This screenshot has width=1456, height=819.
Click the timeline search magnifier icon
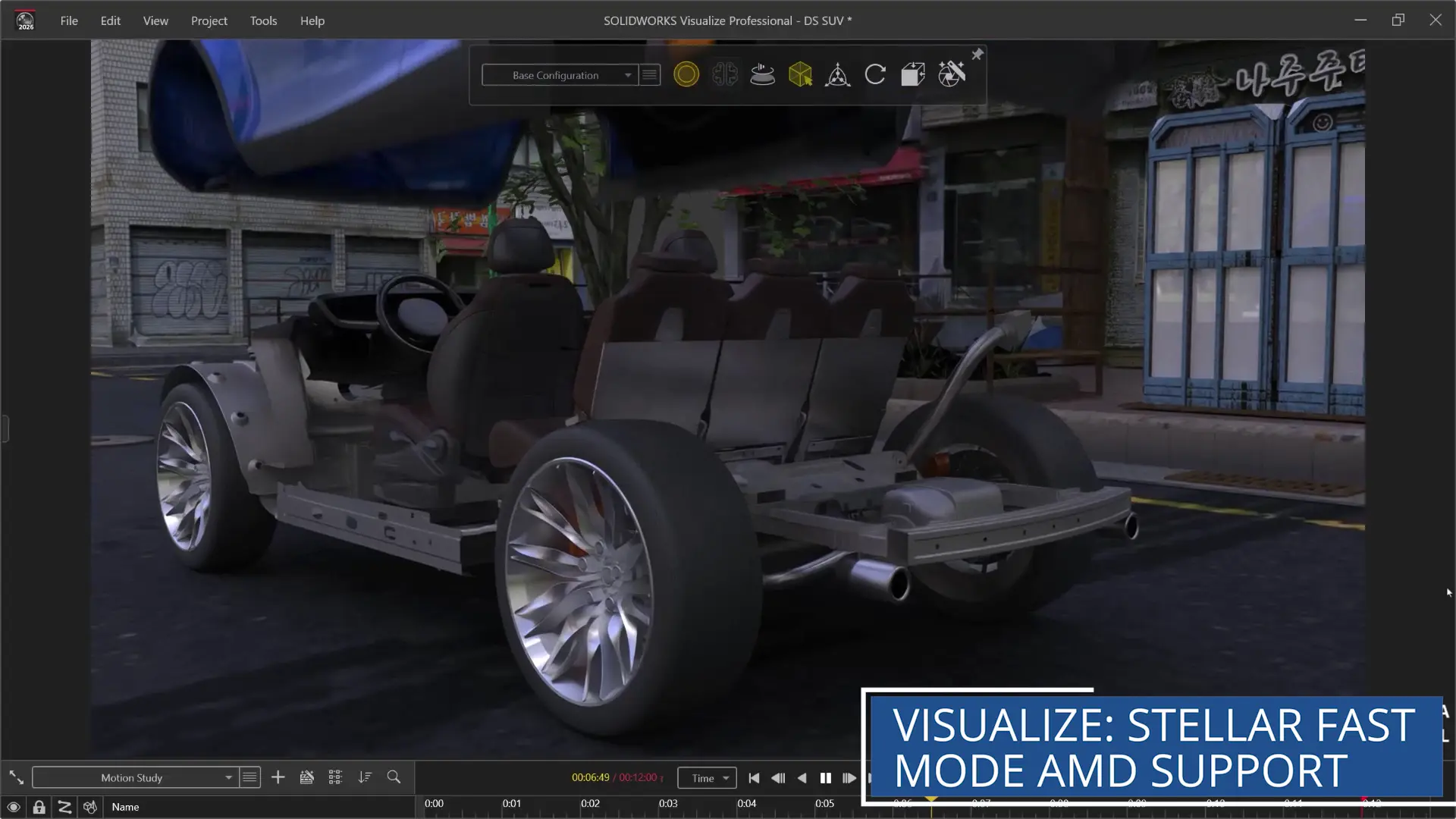point(394,777)
